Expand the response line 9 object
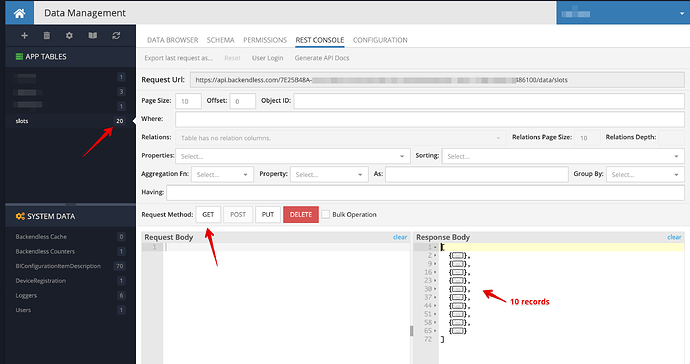The width and height of the screenshot is (690, 364). (x=435, y=264)
